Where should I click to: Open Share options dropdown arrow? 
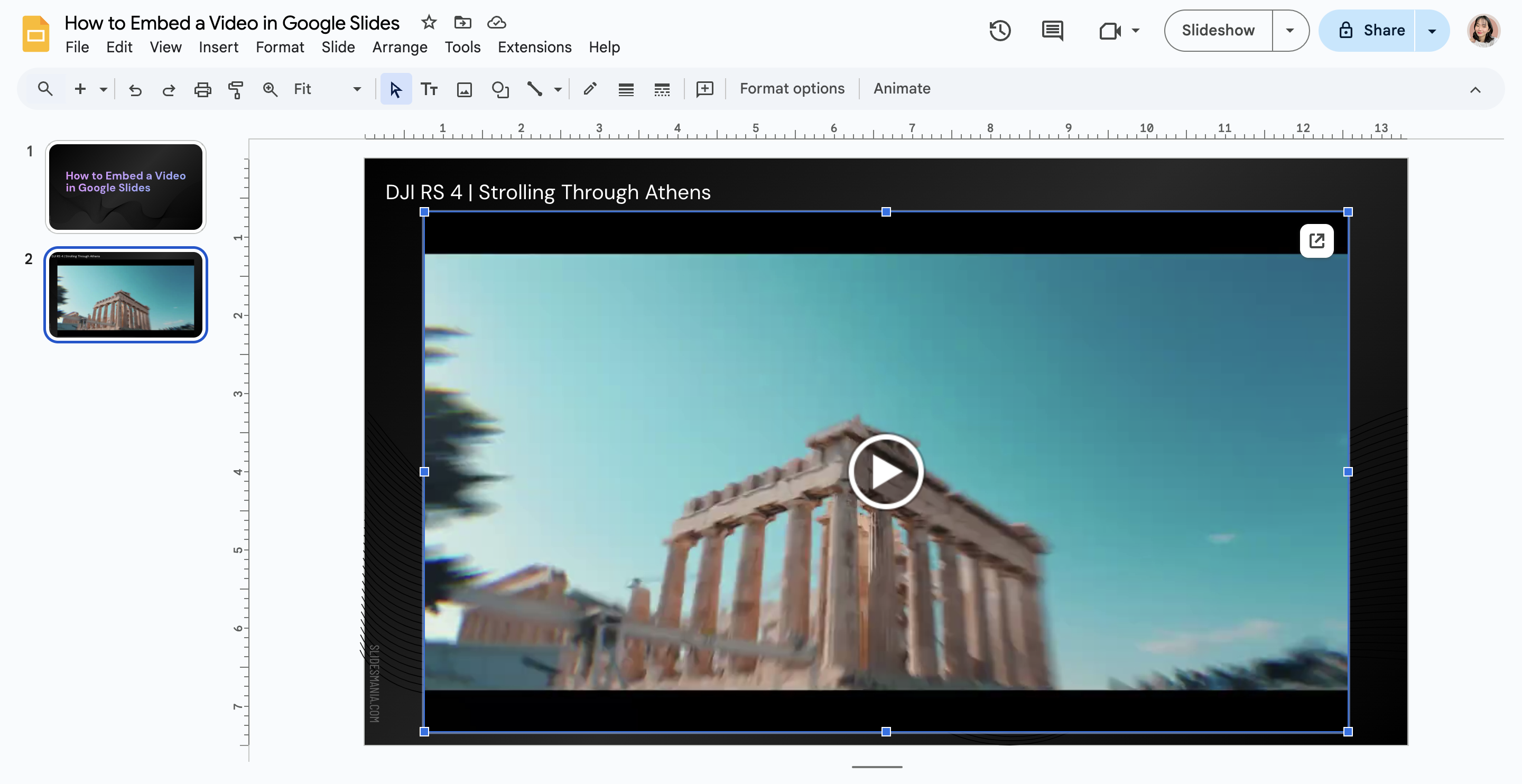click(1432, 30)
